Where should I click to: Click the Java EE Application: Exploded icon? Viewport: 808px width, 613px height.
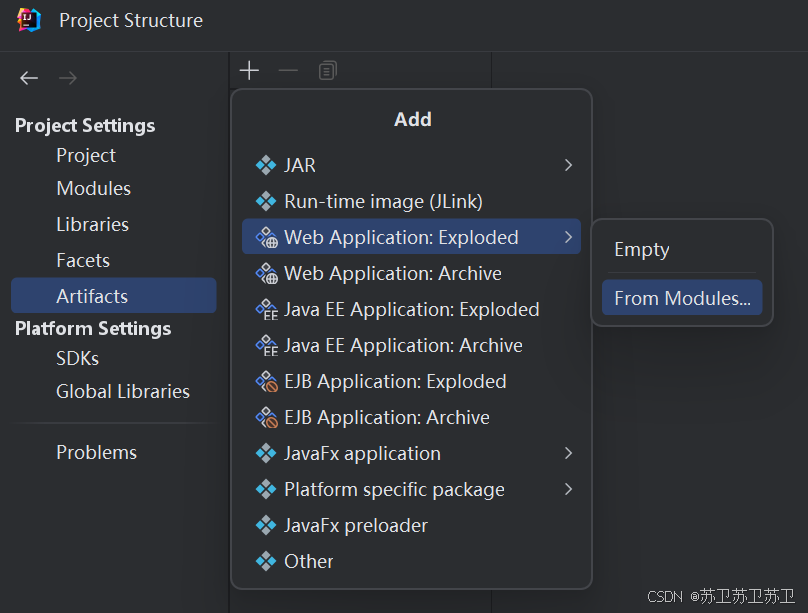pyautogui.click(x=266, y=310)
